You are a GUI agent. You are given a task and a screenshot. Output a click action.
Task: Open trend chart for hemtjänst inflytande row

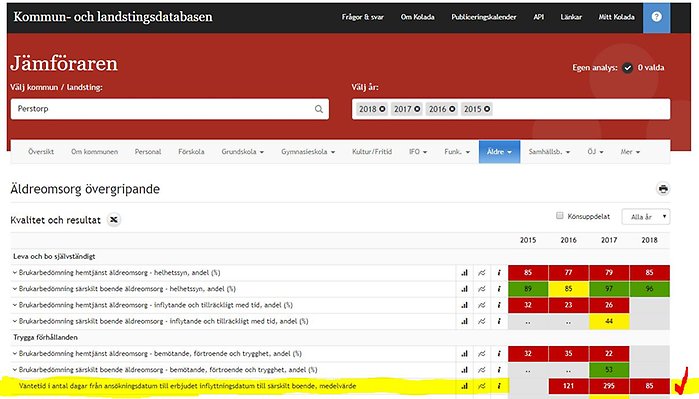(482, 305)
